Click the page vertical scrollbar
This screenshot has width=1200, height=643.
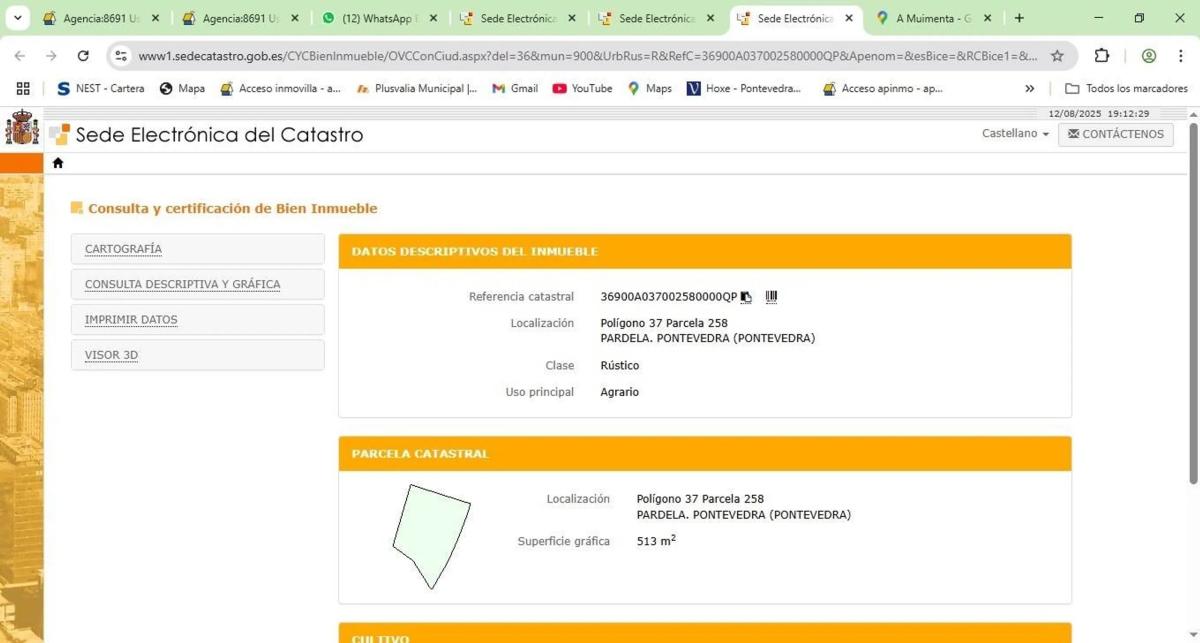click(1191, 300)
